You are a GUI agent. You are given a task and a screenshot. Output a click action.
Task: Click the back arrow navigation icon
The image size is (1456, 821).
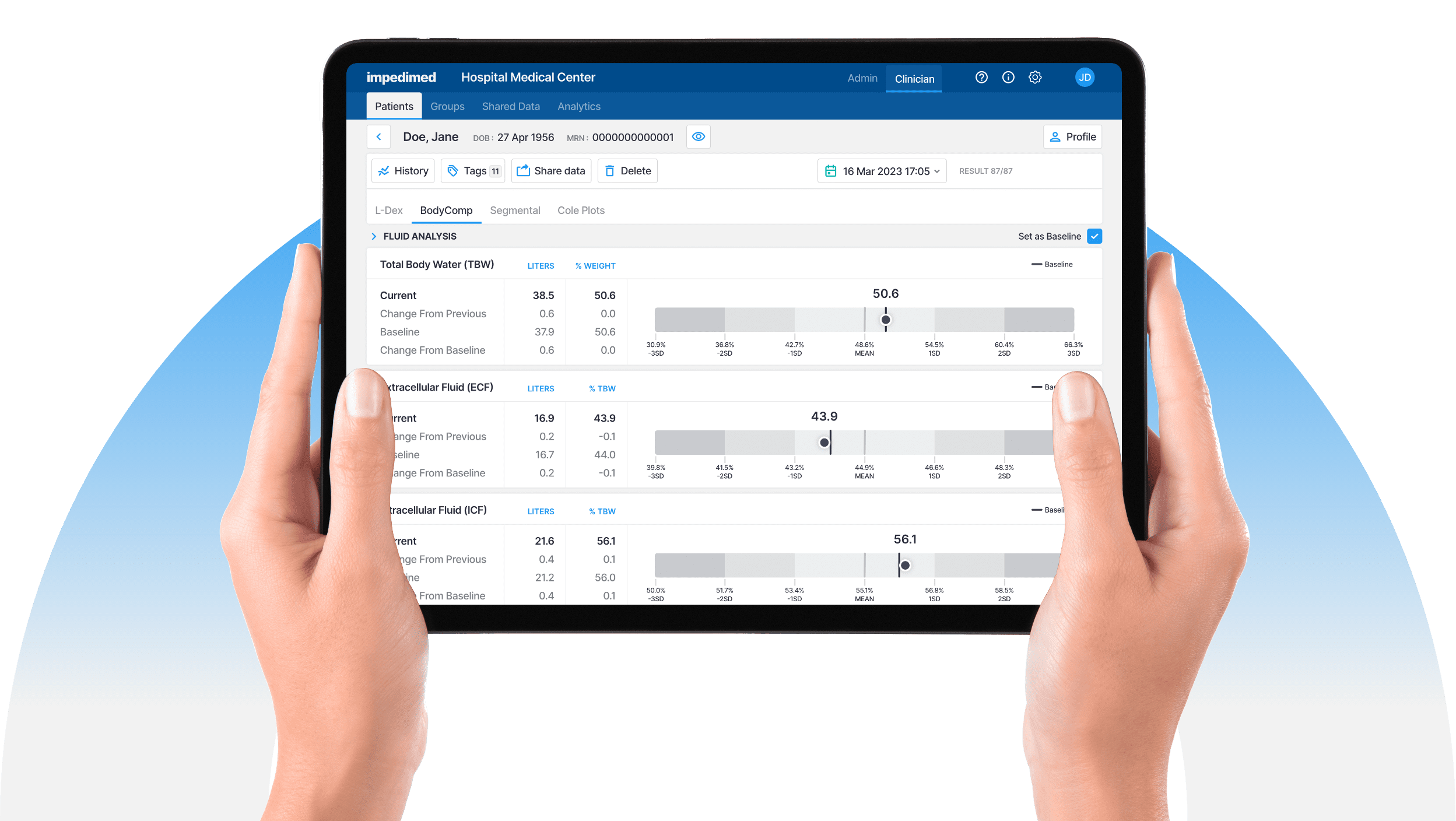point(378,137)
